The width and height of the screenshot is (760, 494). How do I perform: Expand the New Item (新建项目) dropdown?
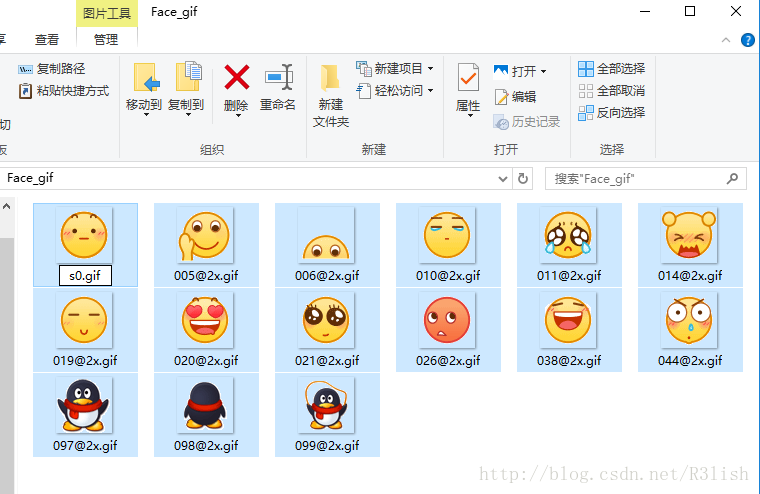430,69
